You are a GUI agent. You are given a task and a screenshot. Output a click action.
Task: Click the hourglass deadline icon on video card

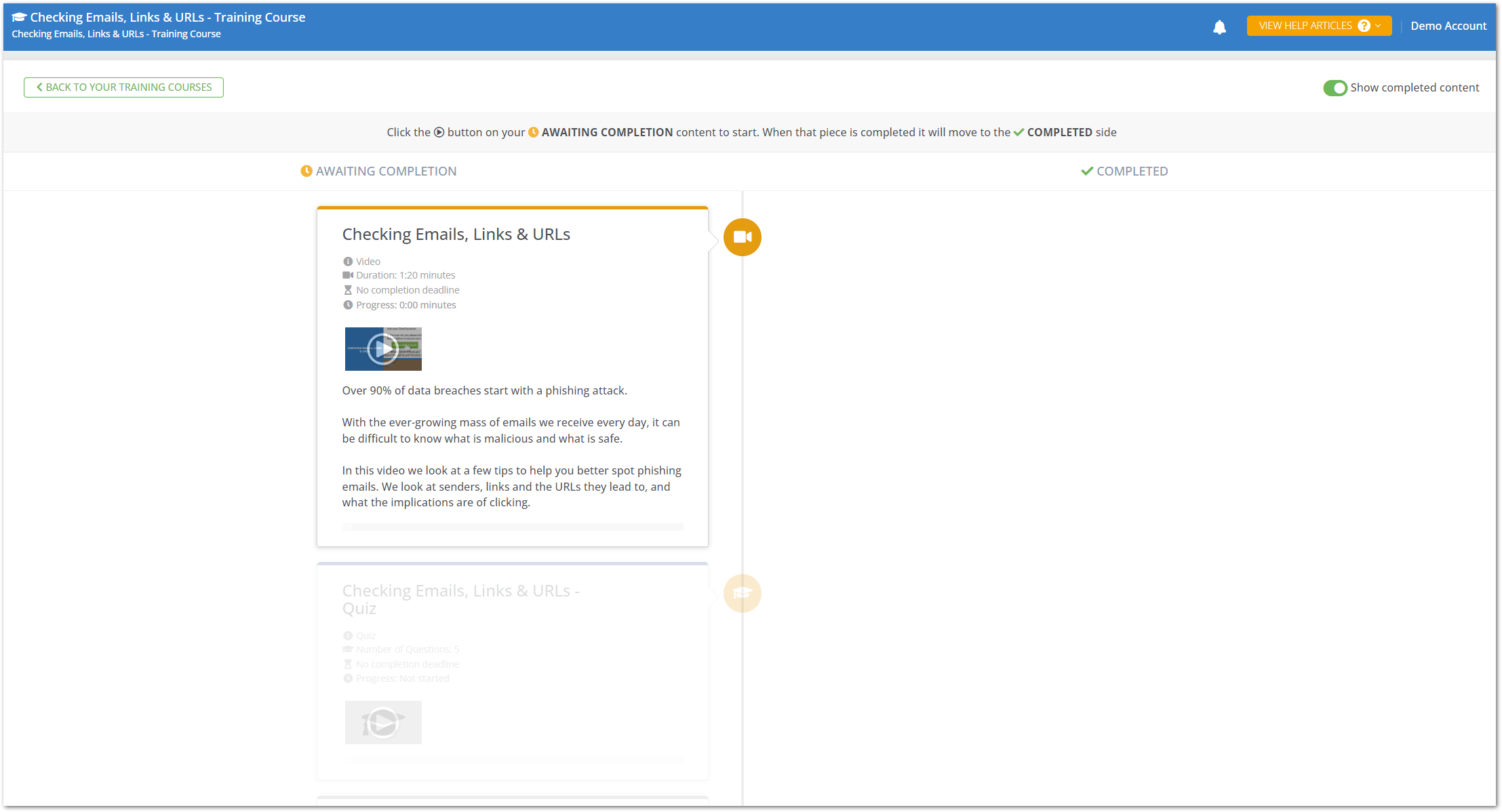coord(348,290)
